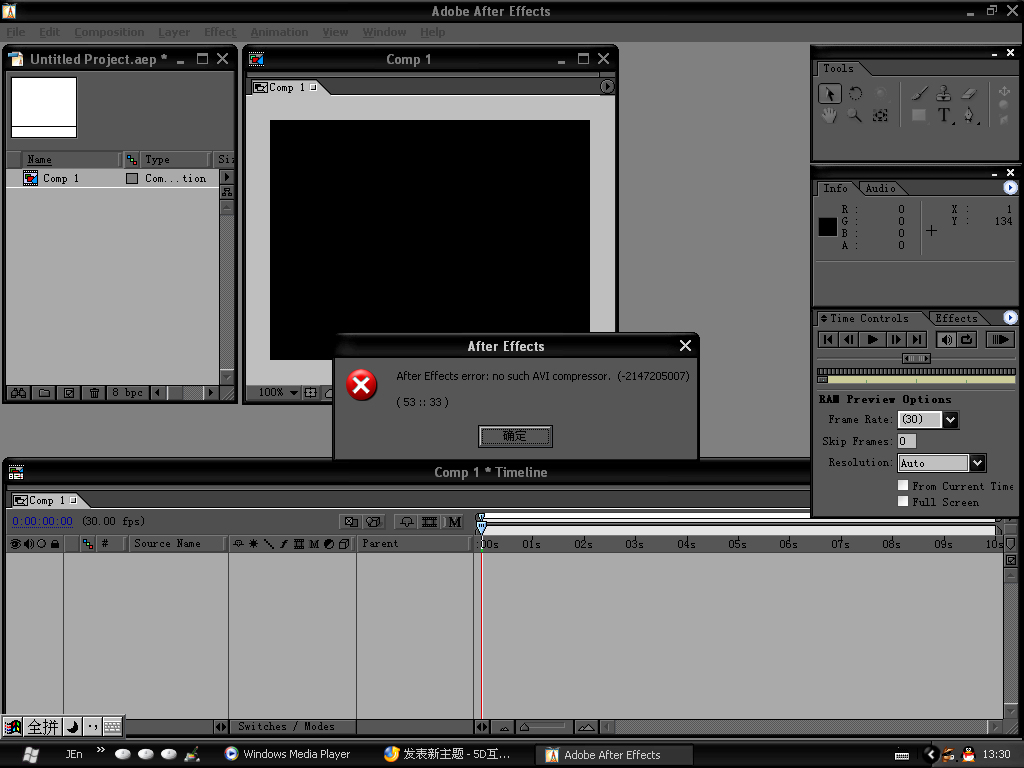Open the 100% magnification dropdown
This screenshot has height=768, width=1024.
coord(279,392)
